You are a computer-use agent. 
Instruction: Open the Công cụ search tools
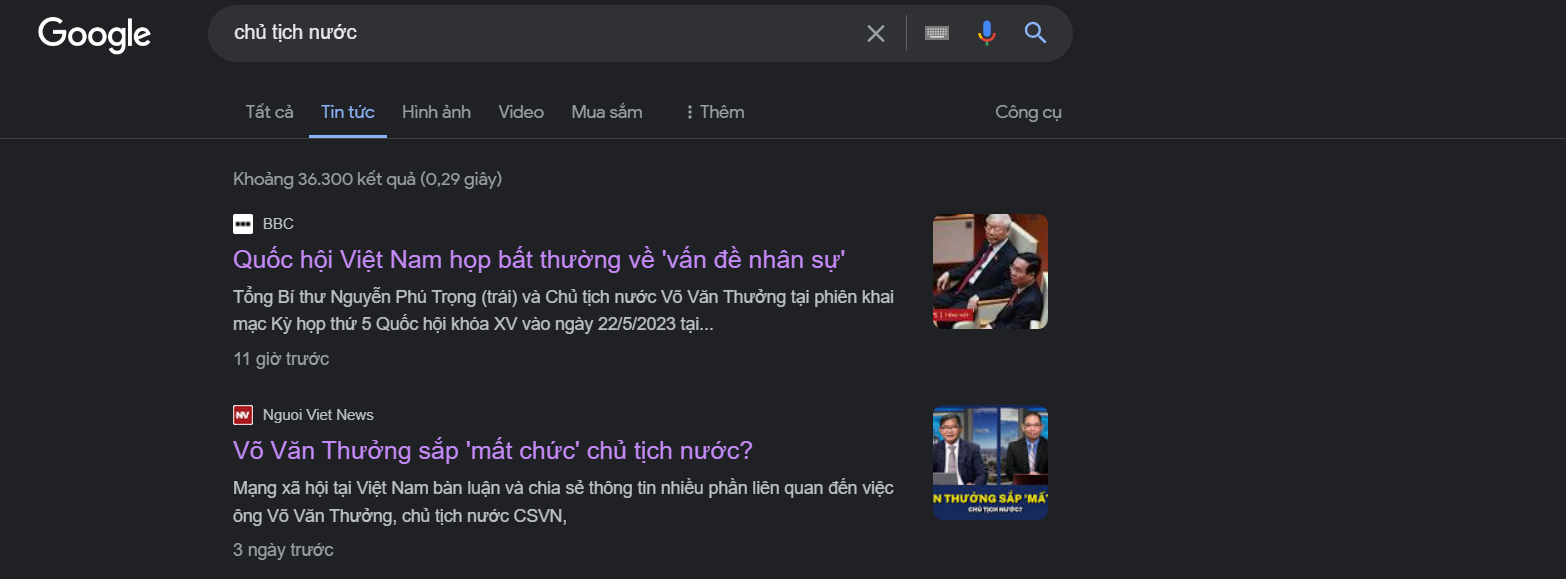click(1028, 112)
